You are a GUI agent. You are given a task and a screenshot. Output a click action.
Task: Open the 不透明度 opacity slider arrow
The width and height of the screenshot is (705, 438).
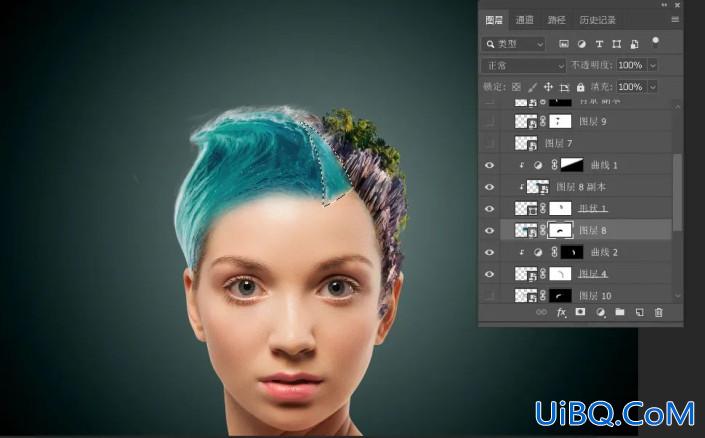(653, 66)
